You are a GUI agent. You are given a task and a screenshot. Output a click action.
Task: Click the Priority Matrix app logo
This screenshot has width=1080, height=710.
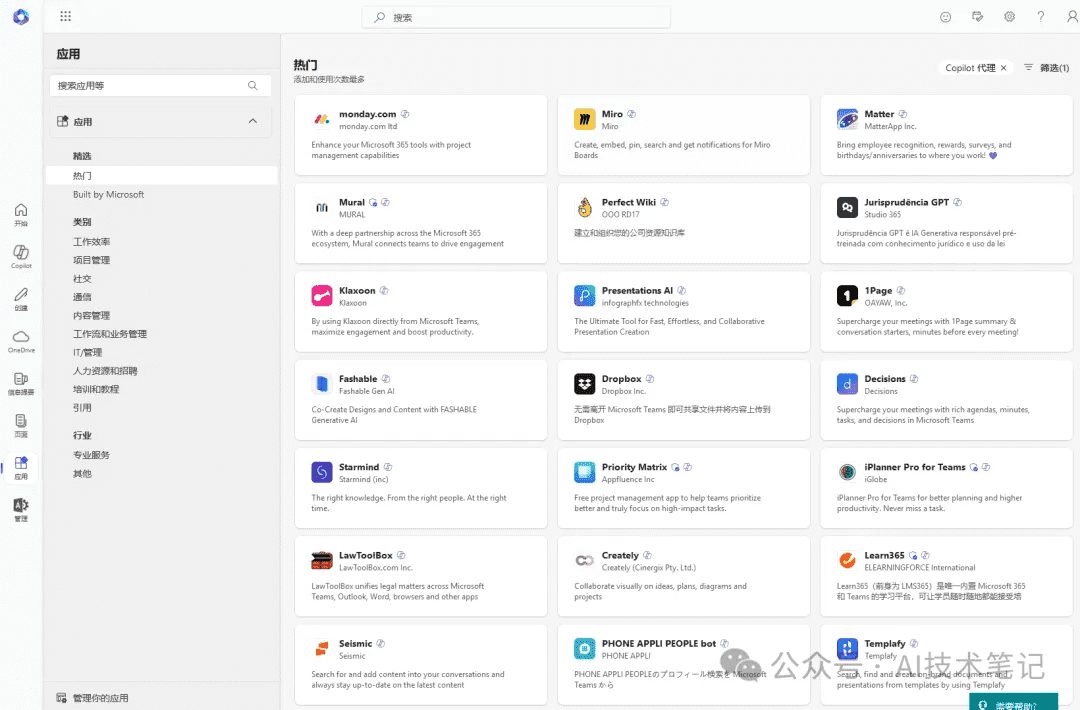[585, 472]
